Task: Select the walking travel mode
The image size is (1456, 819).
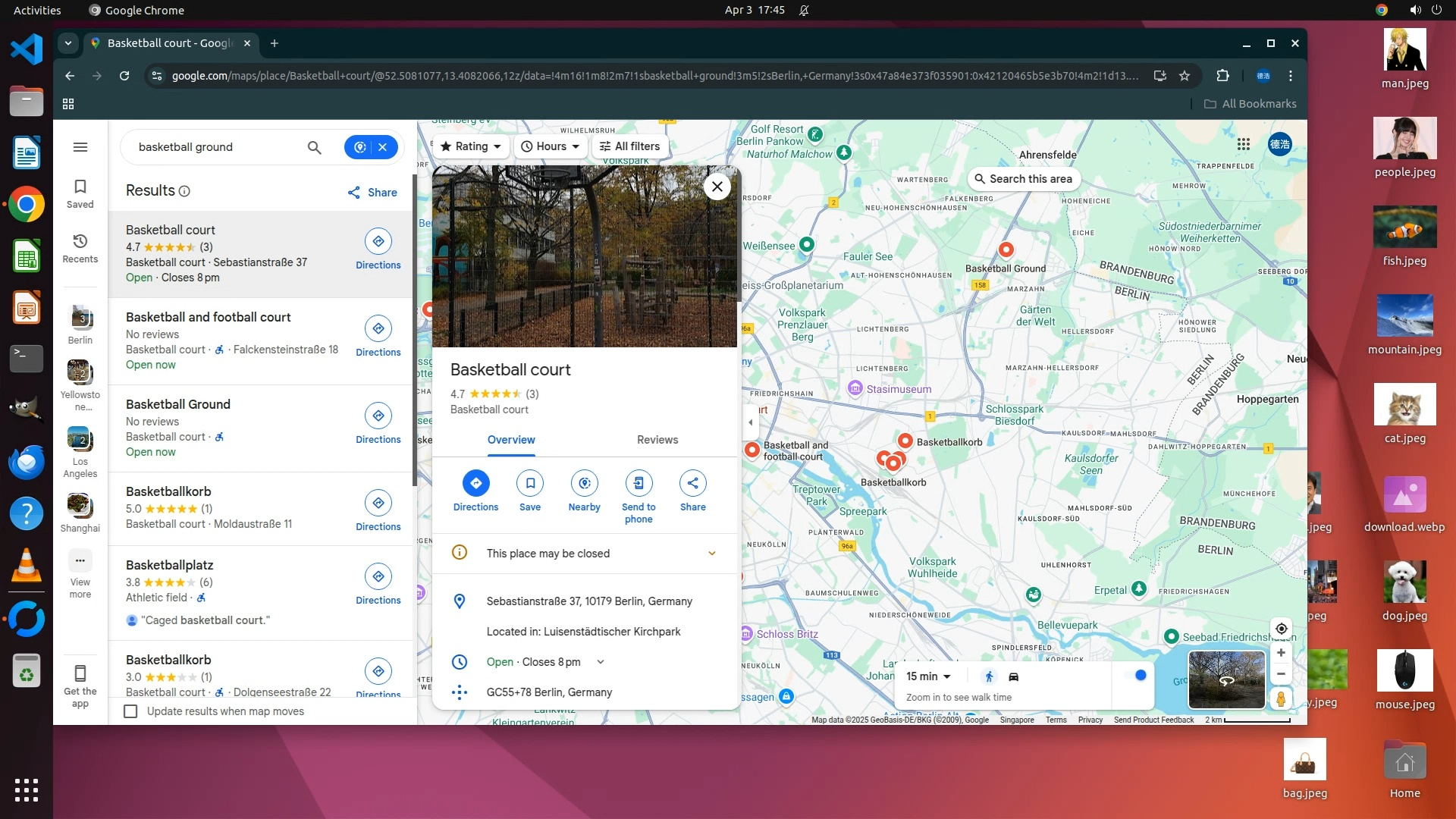Action: pyautogui.click(x=988, y=676)
